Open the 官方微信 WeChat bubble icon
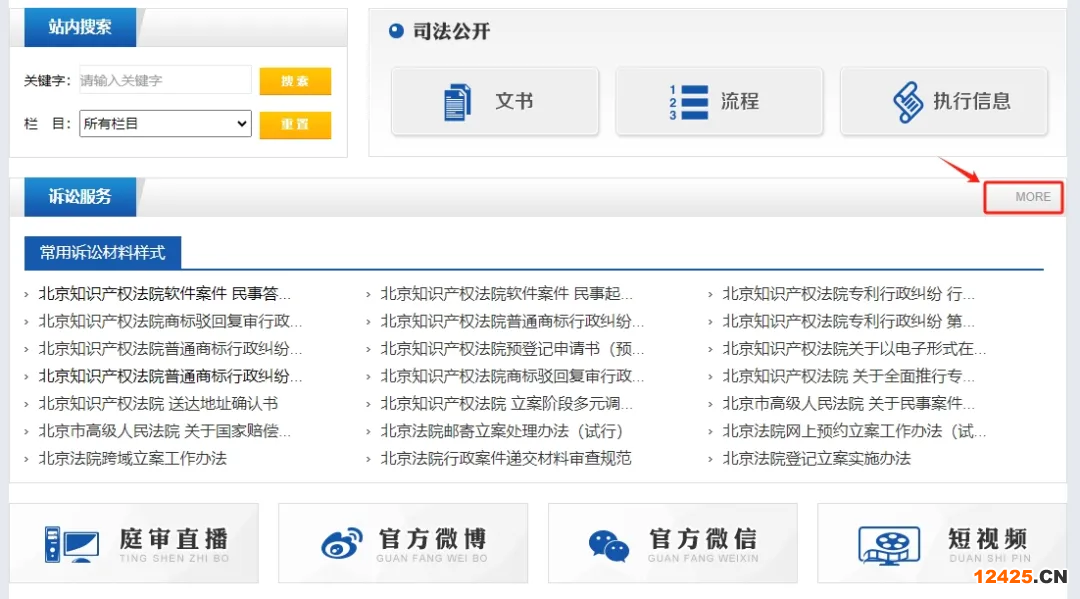 pyautogui.click(x=609, y=545)
